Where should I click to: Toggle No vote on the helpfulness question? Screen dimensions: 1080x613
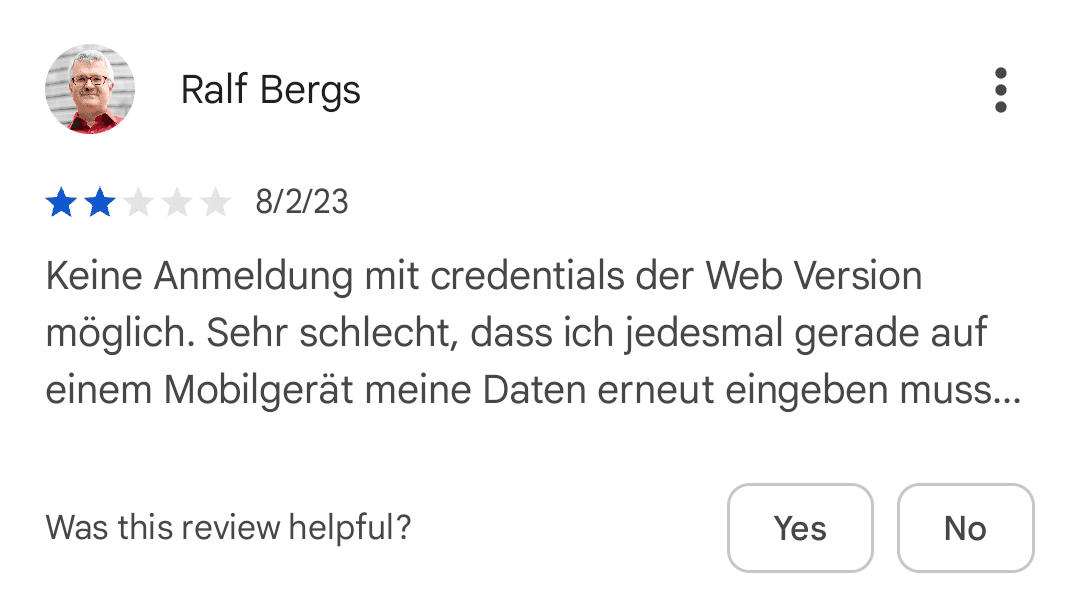pyautogui.click(x=964, y=528)
